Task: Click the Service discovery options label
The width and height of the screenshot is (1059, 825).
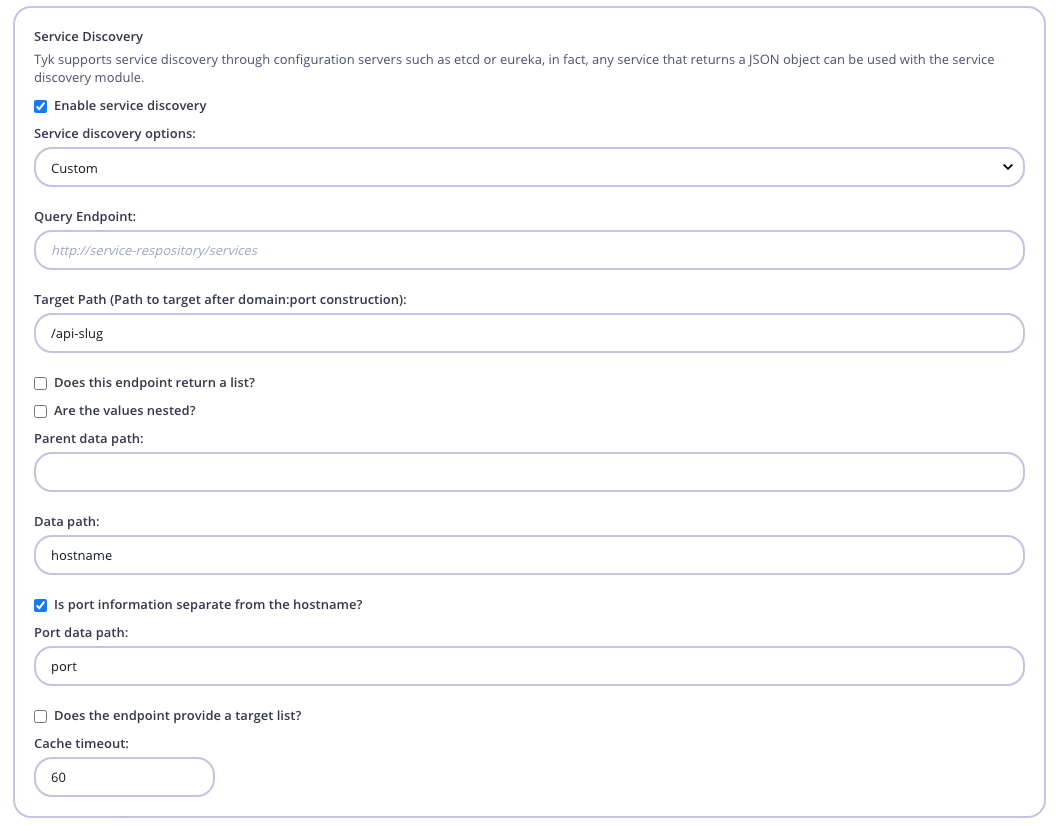Action: tap(112, 133)
